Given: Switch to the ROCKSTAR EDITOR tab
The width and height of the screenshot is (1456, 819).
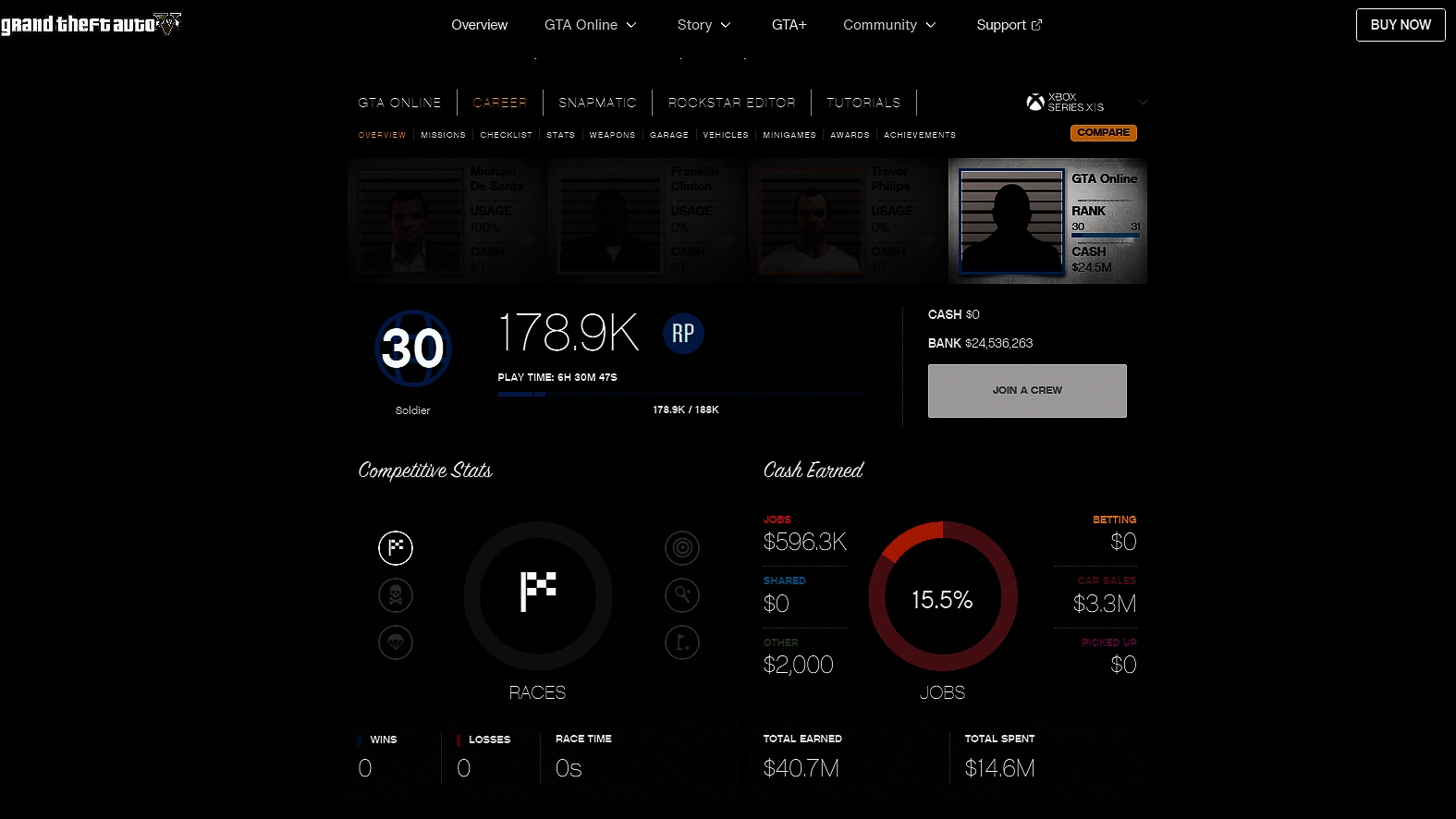Looking at the screenshot, I should tap(731, 103).
